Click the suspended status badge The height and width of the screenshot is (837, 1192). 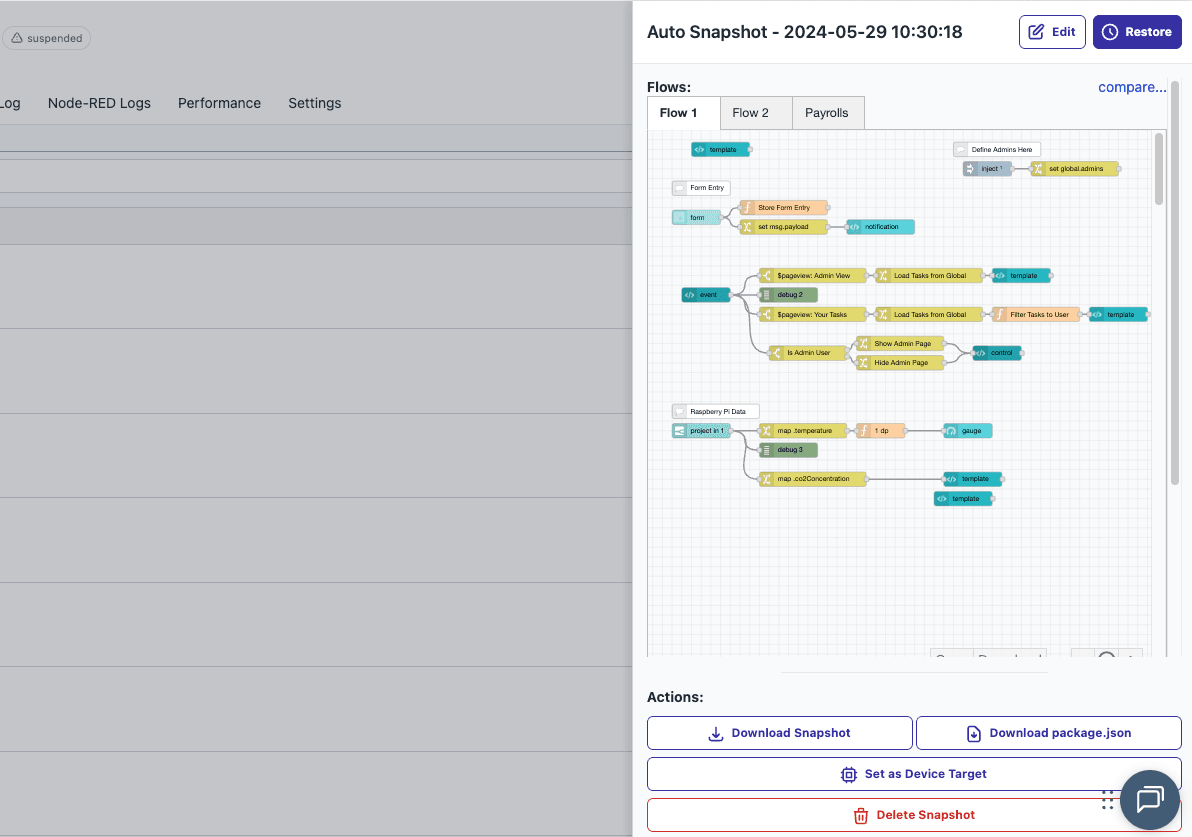(x=47, y=37)
